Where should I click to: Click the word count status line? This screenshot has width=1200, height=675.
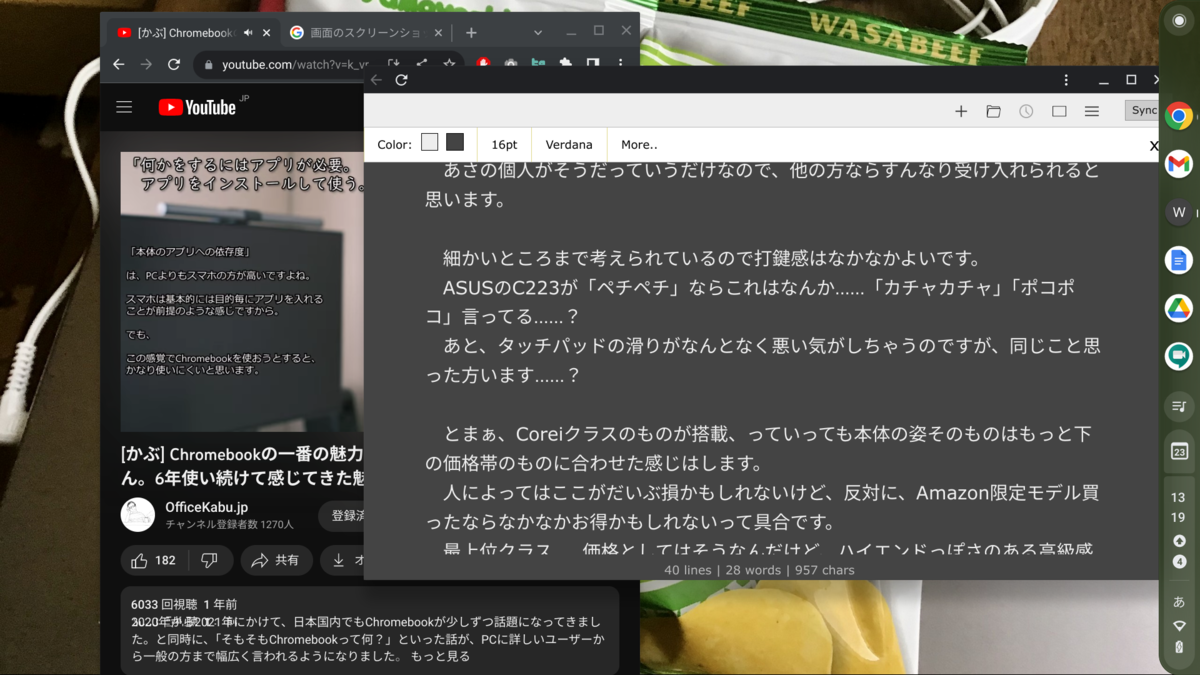761,570
